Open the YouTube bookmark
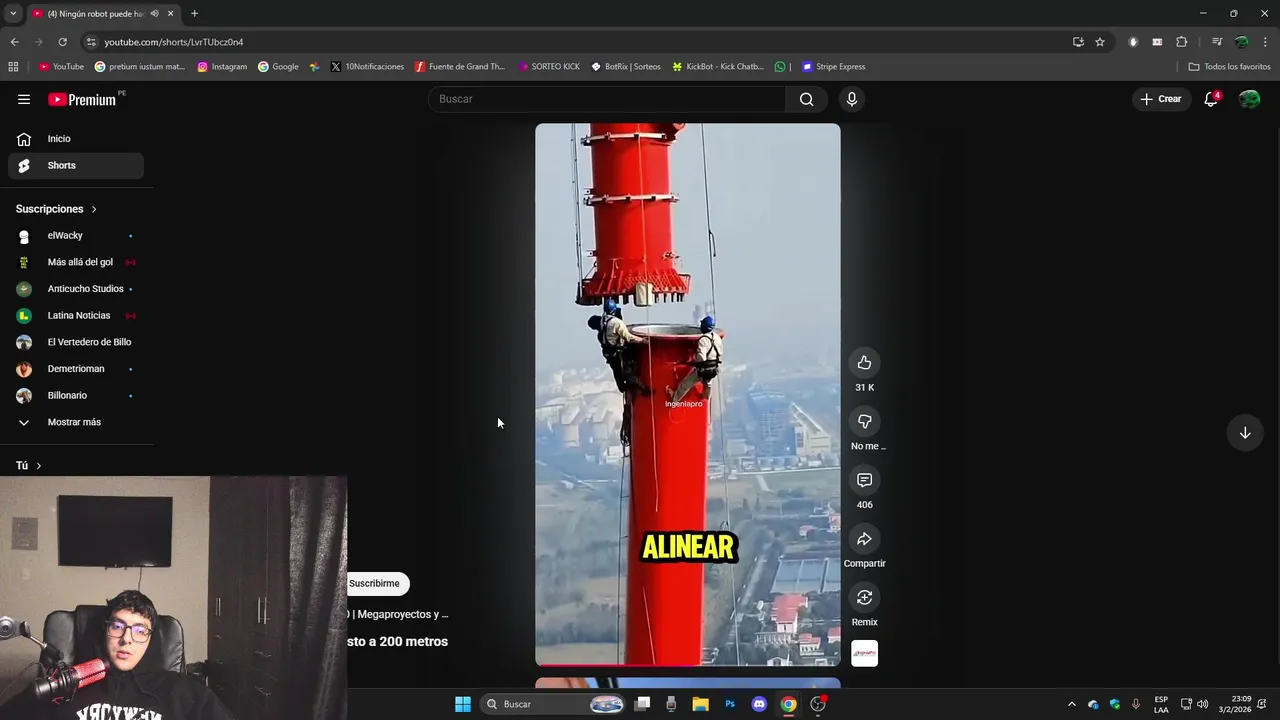 (x=61, y=67)
